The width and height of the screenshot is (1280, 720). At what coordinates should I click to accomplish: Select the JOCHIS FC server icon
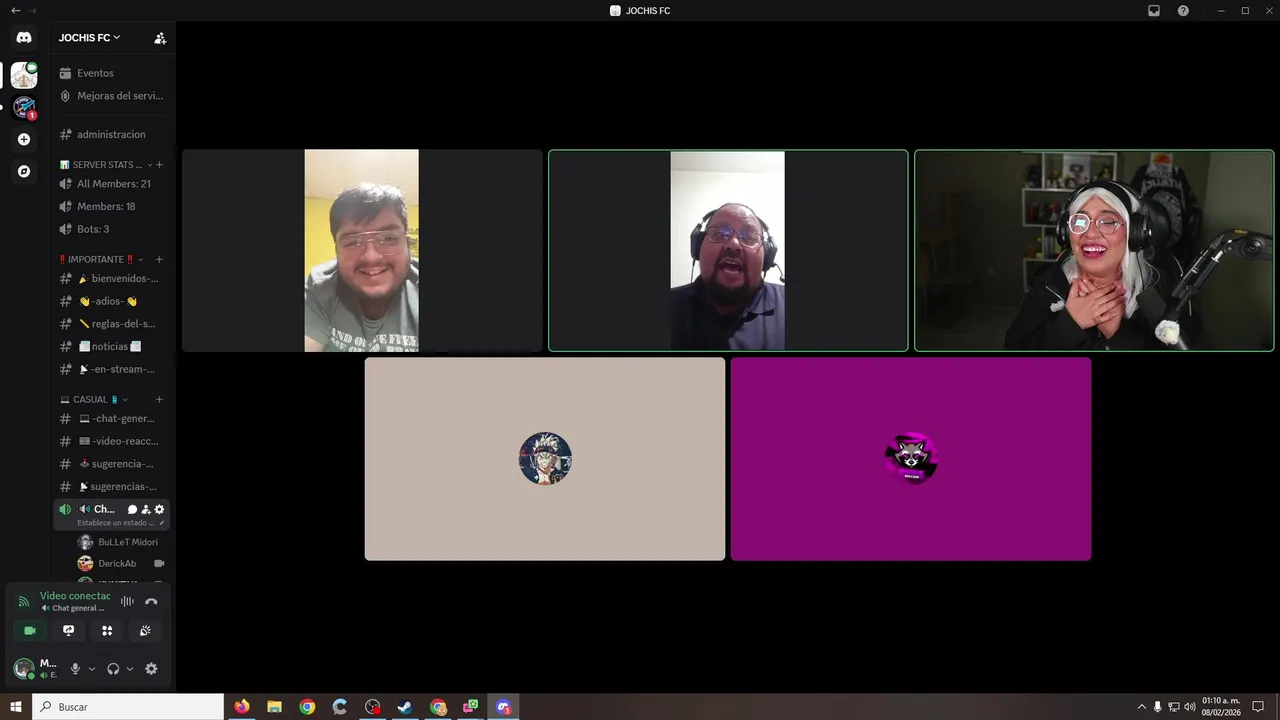coord(24,75)
